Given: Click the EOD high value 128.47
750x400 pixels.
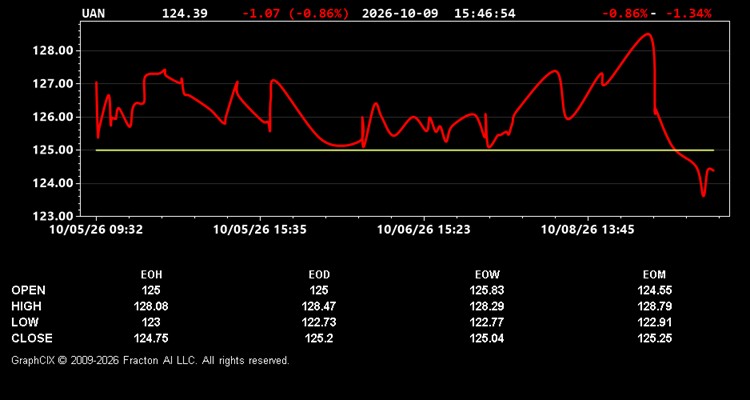Looking at the screenshot, I should (319, 306).
